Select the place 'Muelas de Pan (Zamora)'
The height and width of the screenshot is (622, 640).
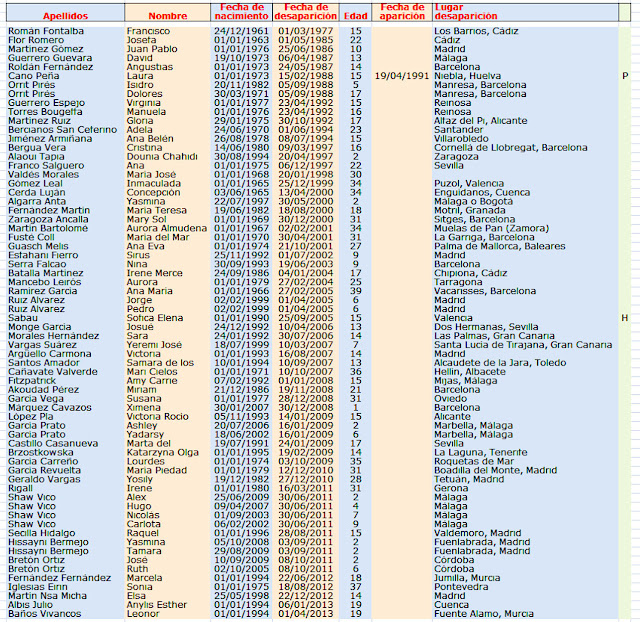click(491, 229)
